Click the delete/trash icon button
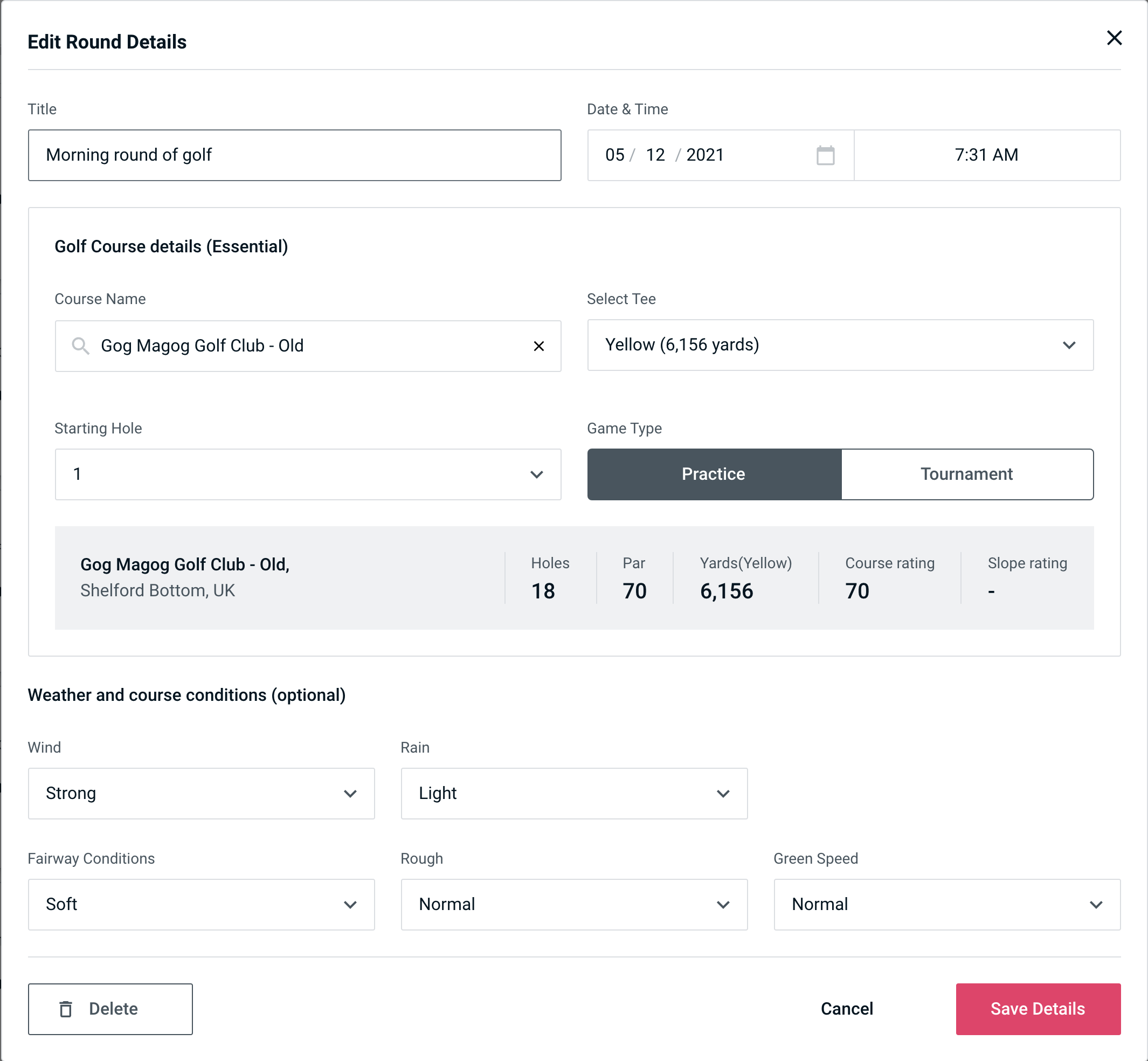This screenshot has height=1061, width=1148. pyautogui.click(x=68, y=1008)
